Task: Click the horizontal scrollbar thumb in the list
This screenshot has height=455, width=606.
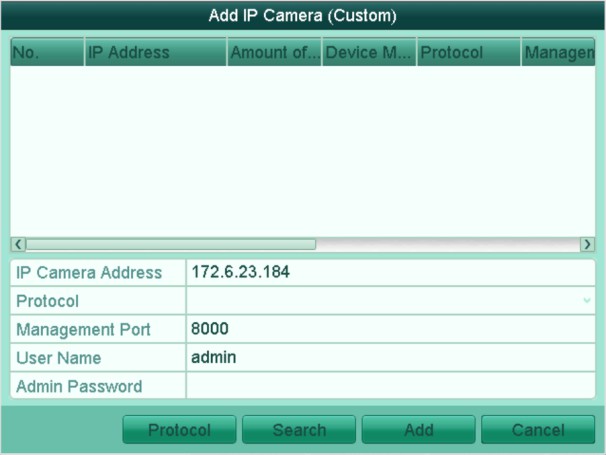Action: point(170,244)
